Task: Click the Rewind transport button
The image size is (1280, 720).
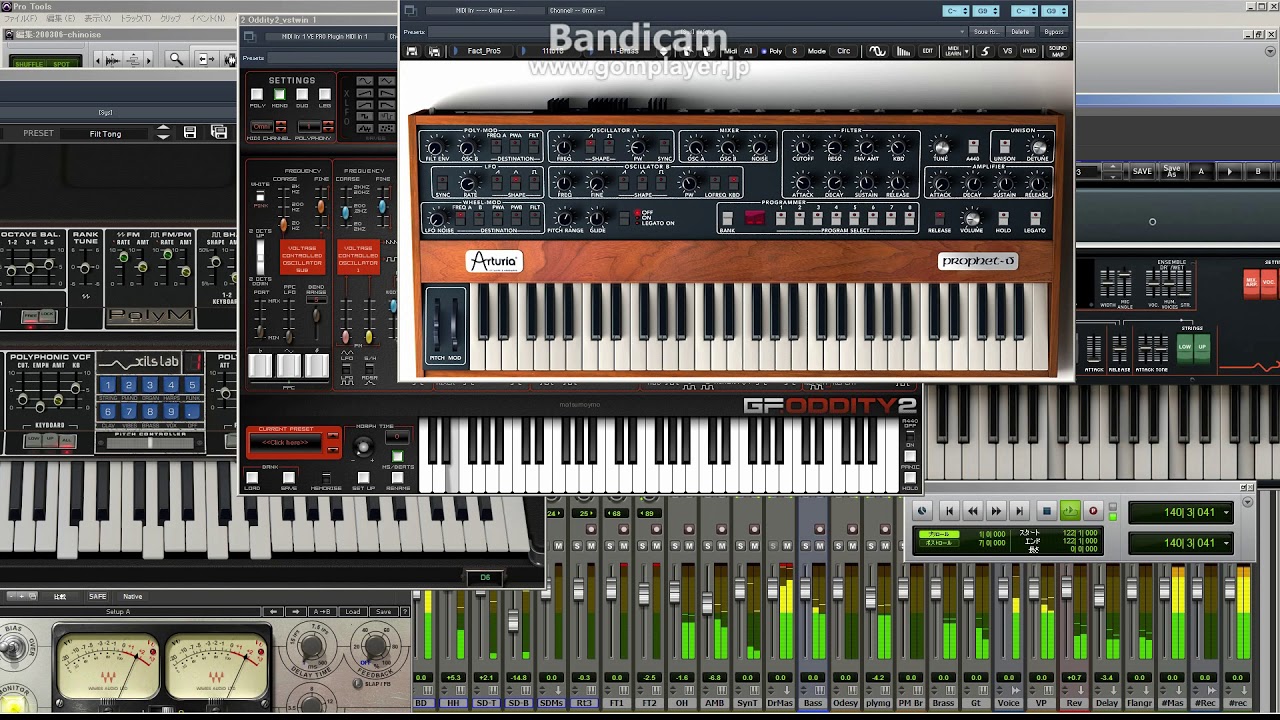Action: pos(972,511)
